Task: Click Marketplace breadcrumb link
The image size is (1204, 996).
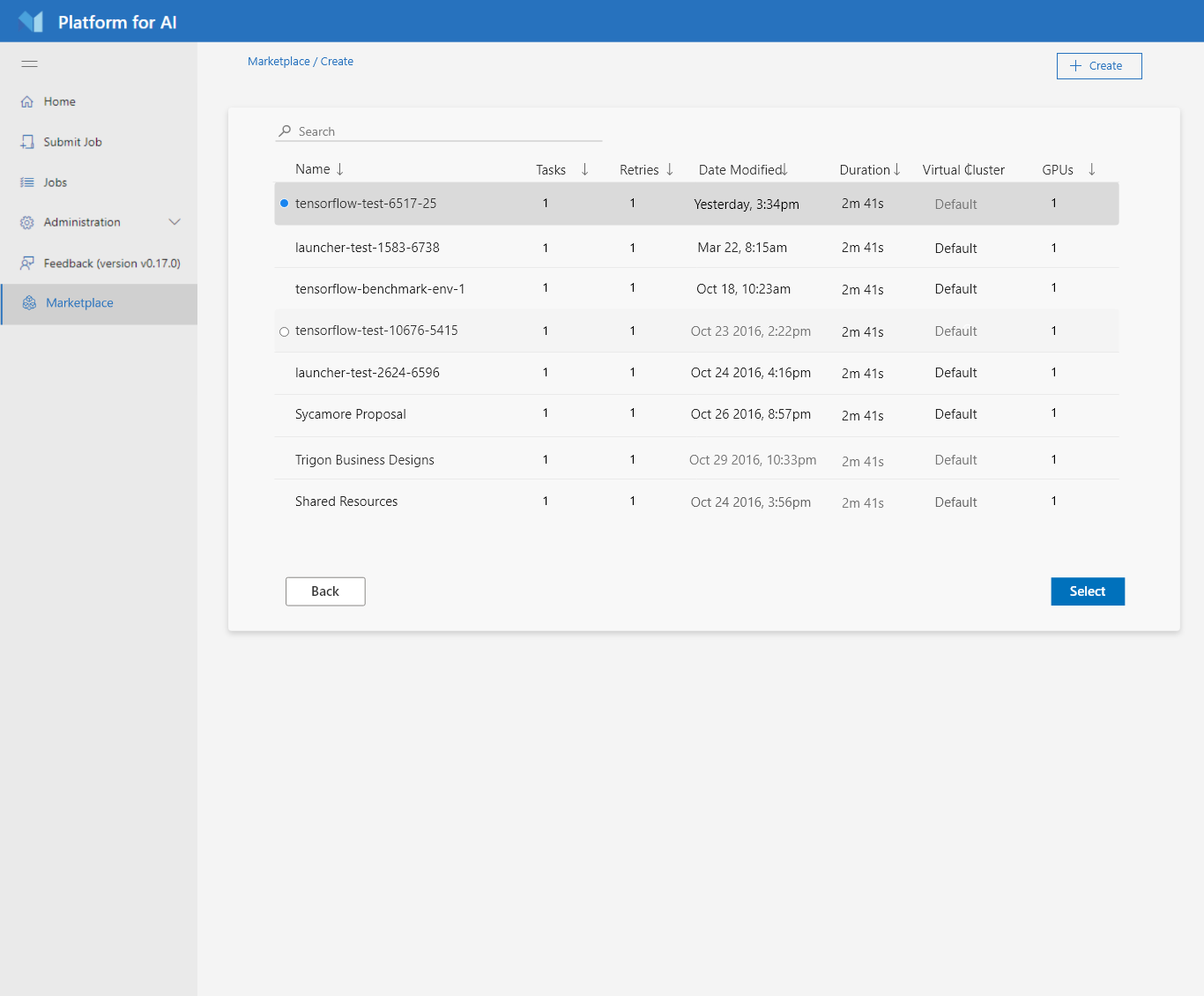Action: click(x=279, y=61)
